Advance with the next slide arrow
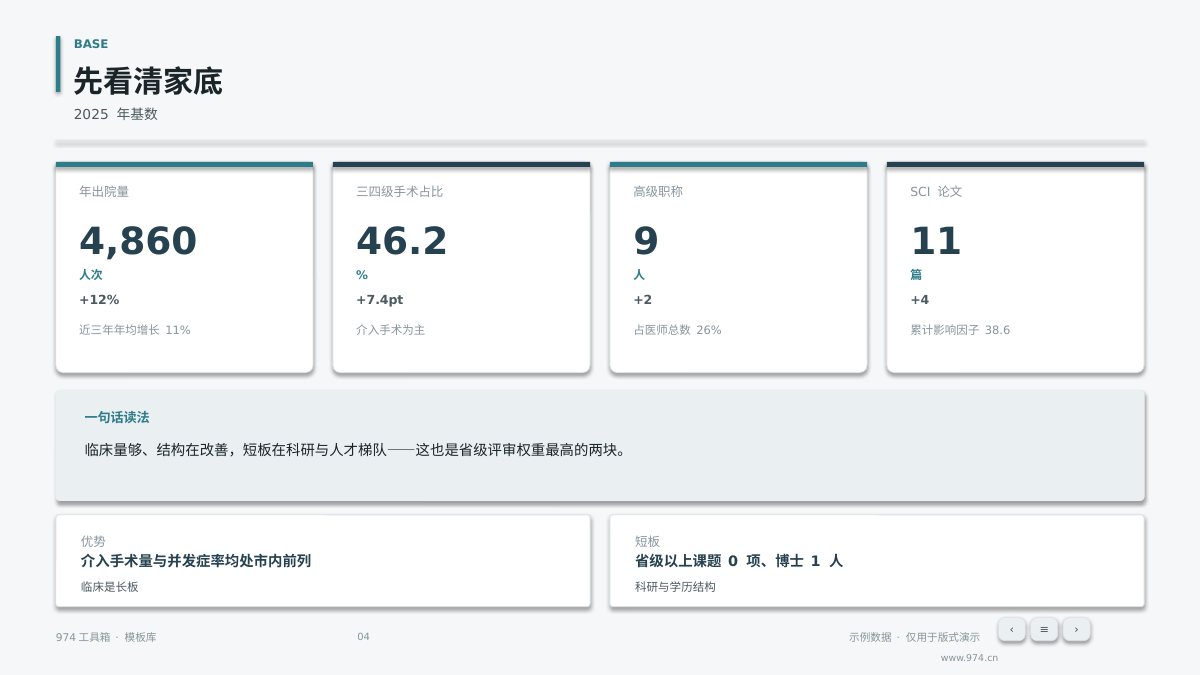The height and width of the screenshot is (675, 1200). pos(1076,629)
